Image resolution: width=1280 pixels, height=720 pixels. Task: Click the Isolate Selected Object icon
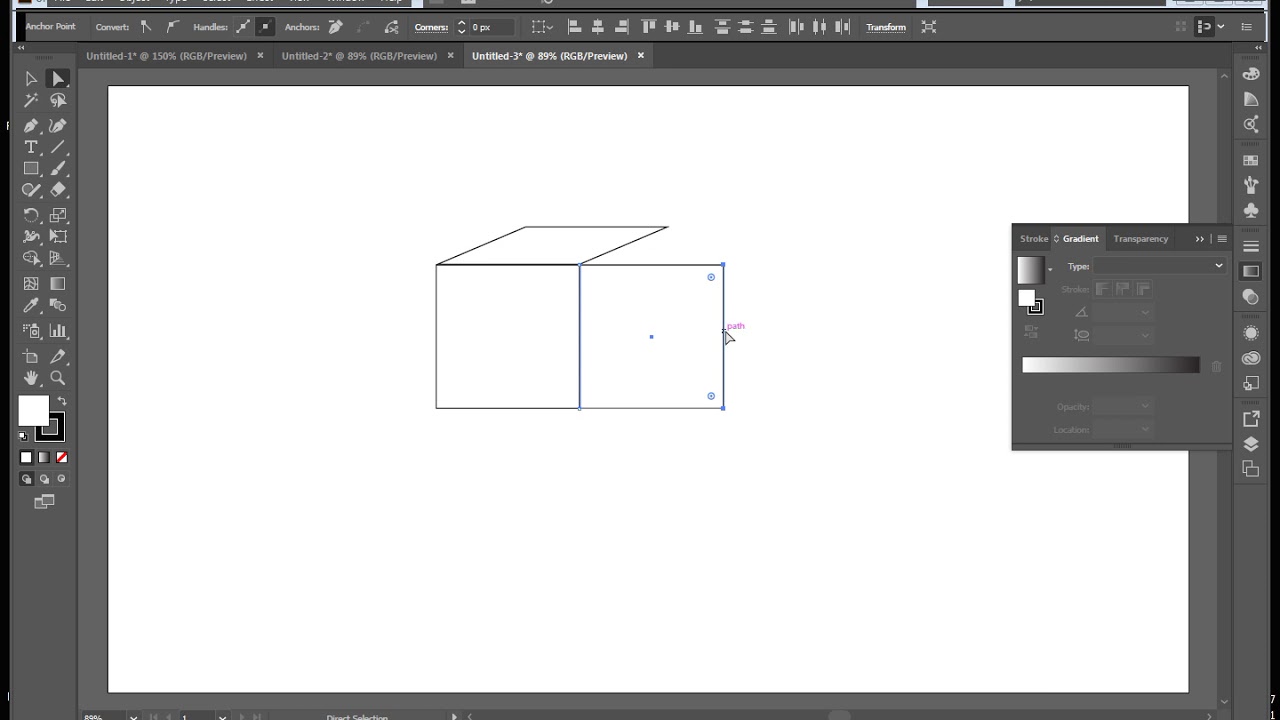tap(929, 27)
